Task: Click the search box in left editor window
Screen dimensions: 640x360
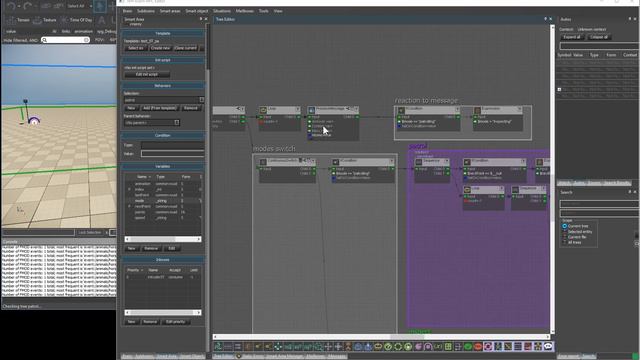Action: pos(65,40)
